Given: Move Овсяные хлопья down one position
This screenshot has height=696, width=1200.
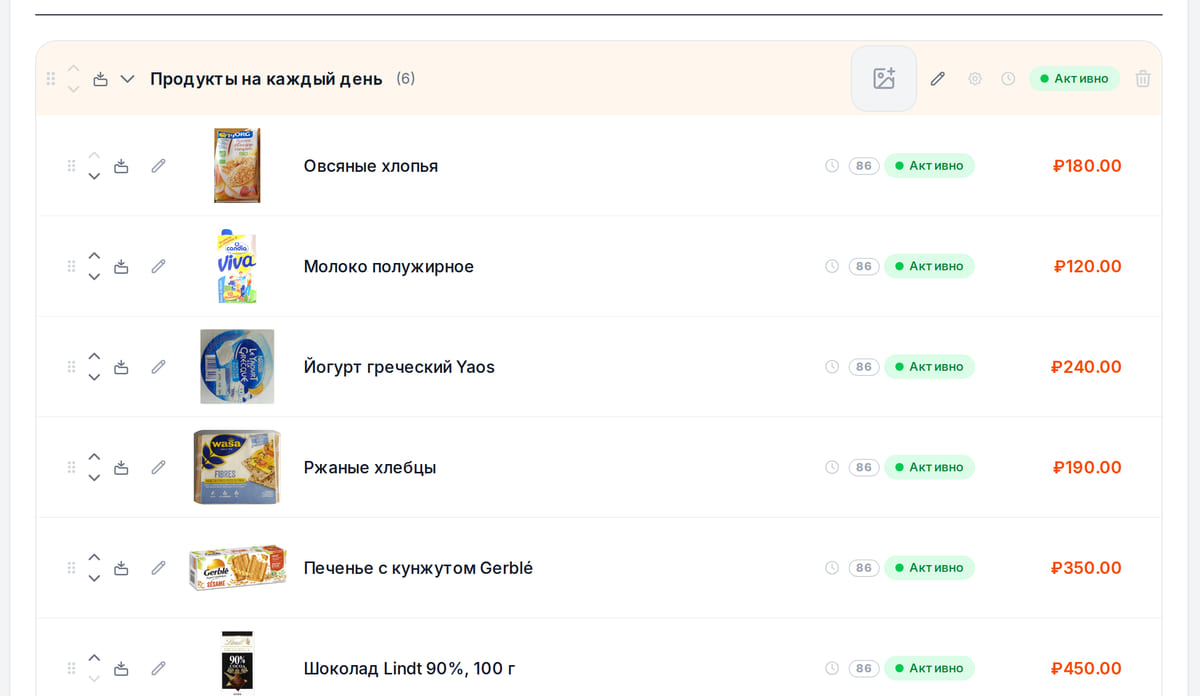Looking at the screenshot, I should [94, 176].
